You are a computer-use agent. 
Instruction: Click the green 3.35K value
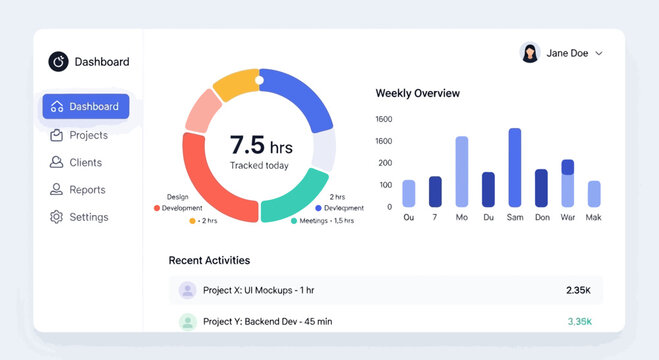click(x=580, y=321)
